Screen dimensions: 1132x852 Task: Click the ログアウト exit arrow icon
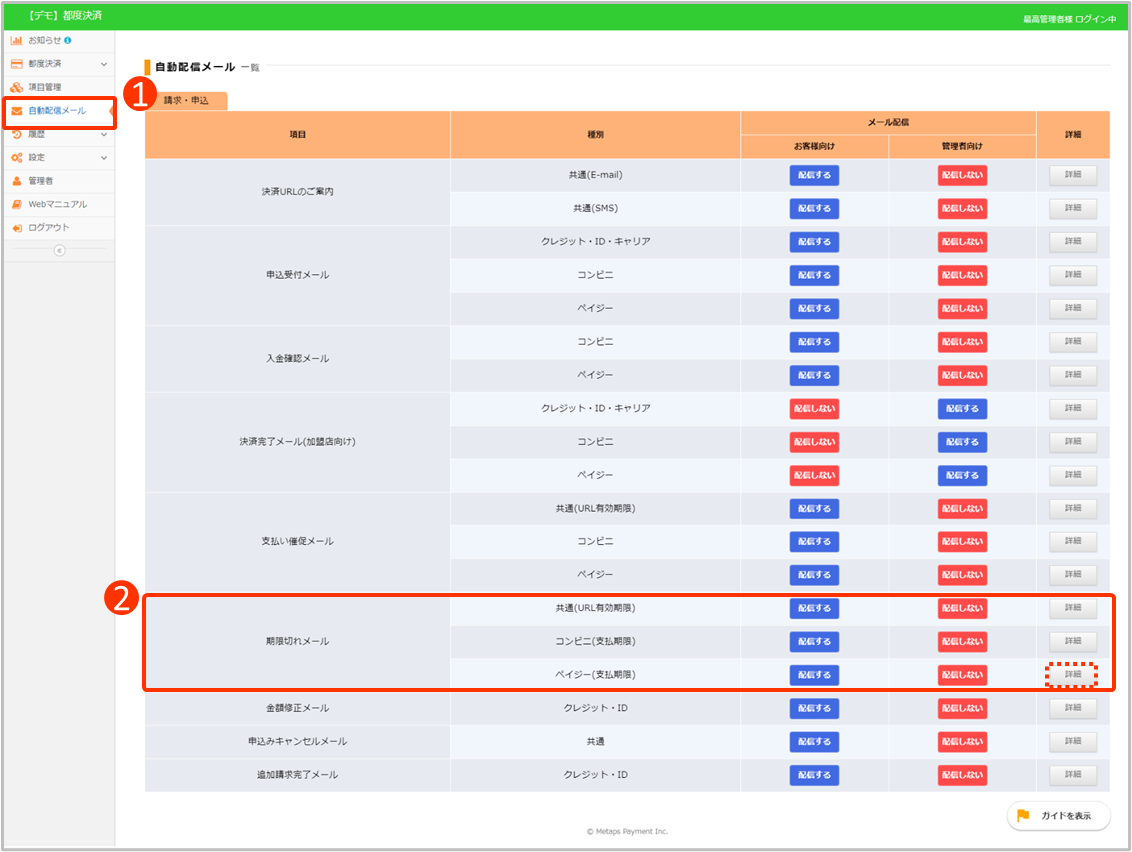(17, 228)
